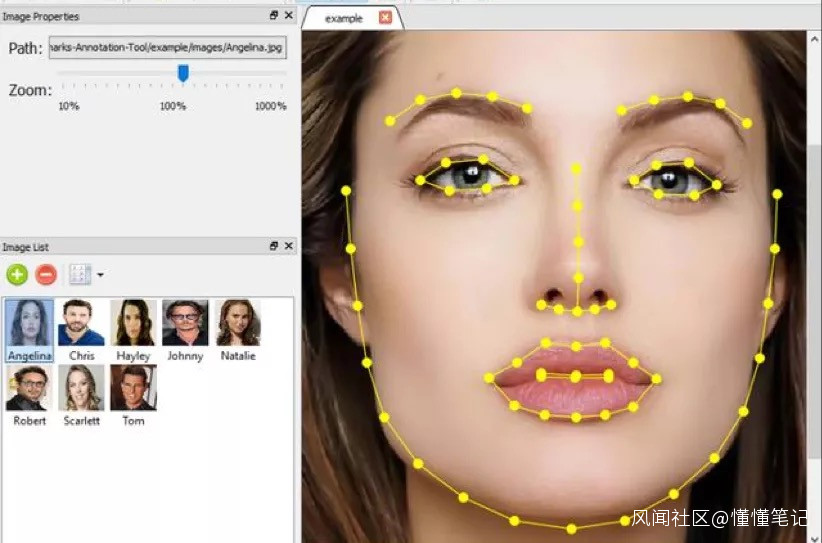Screen dimensions: 822x543
Task: Float the Image List panel
Action: tap(274, 246)
